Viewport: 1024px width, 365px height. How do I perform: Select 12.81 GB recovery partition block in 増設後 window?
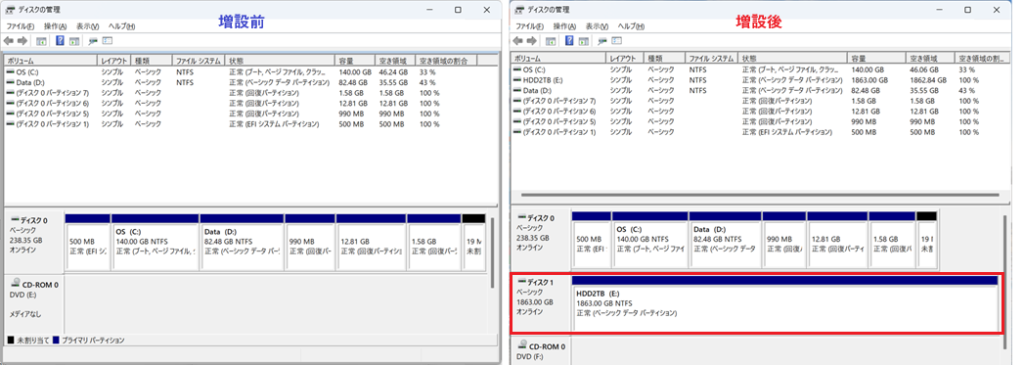[x=837, y=240]
